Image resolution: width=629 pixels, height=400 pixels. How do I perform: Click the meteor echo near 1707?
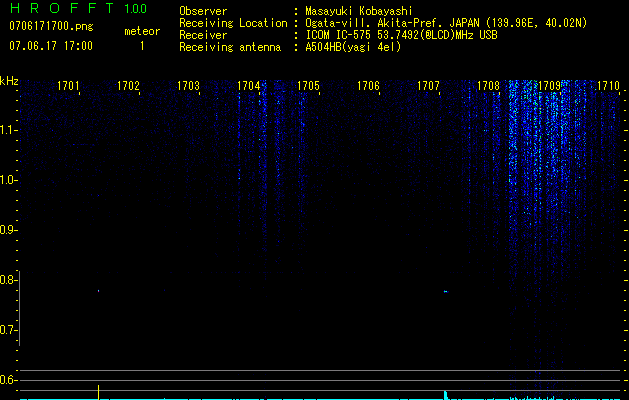[446, 291]
